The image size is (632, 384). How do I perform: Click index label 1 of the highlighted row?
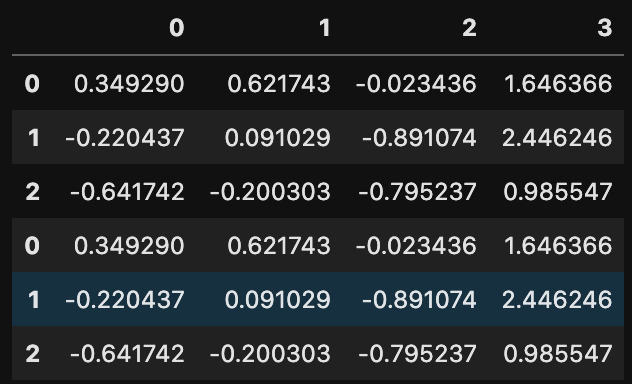point(34,300)
